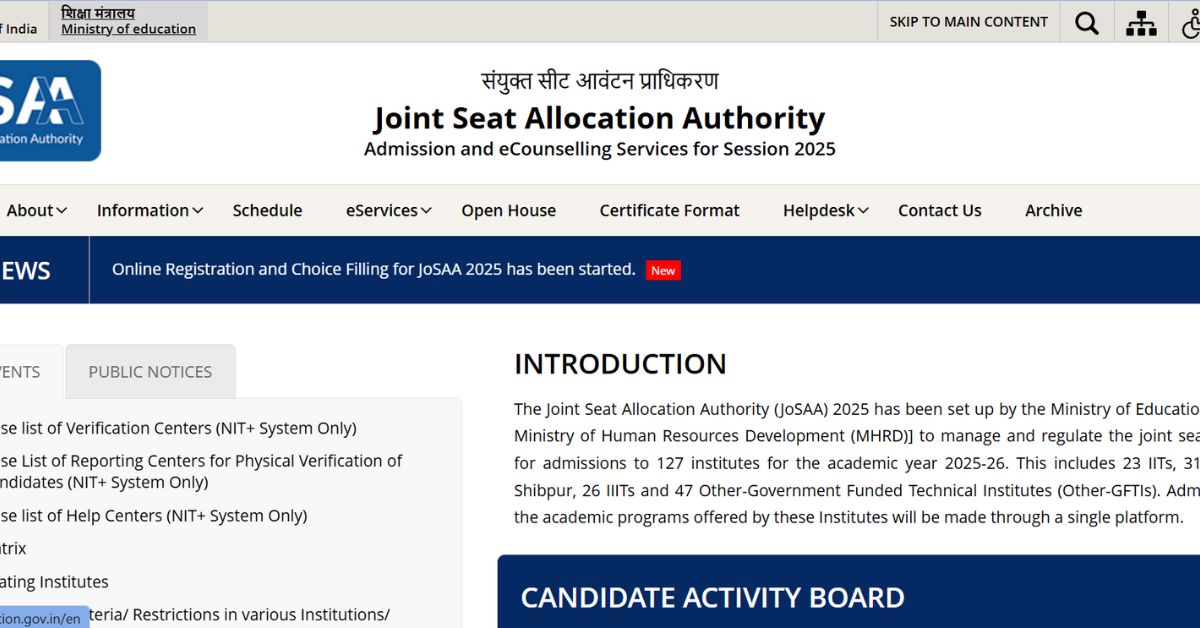
Task: Open the Certificate Format page
Action: (669, 210)
